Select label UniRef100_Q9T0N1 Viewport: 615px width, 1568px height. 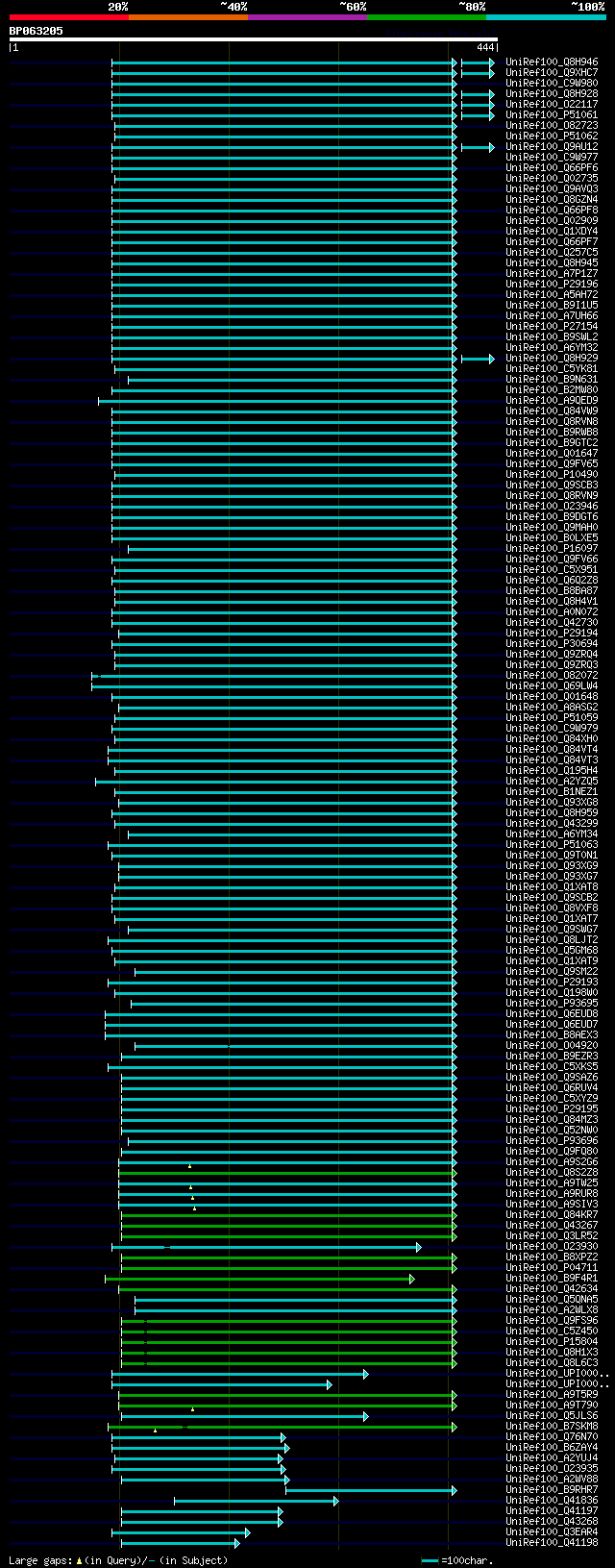(x=552, y=856)
